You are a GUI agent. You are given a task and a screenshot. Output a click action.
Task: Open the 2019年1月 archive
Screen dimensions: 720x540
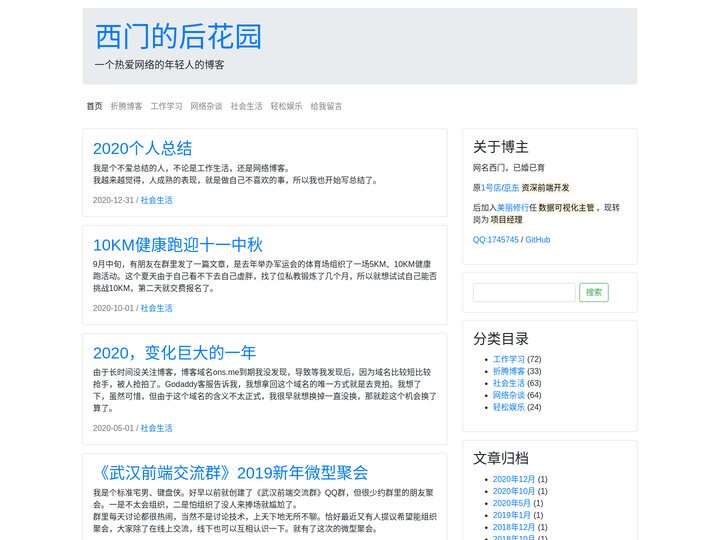click(512, 515)
